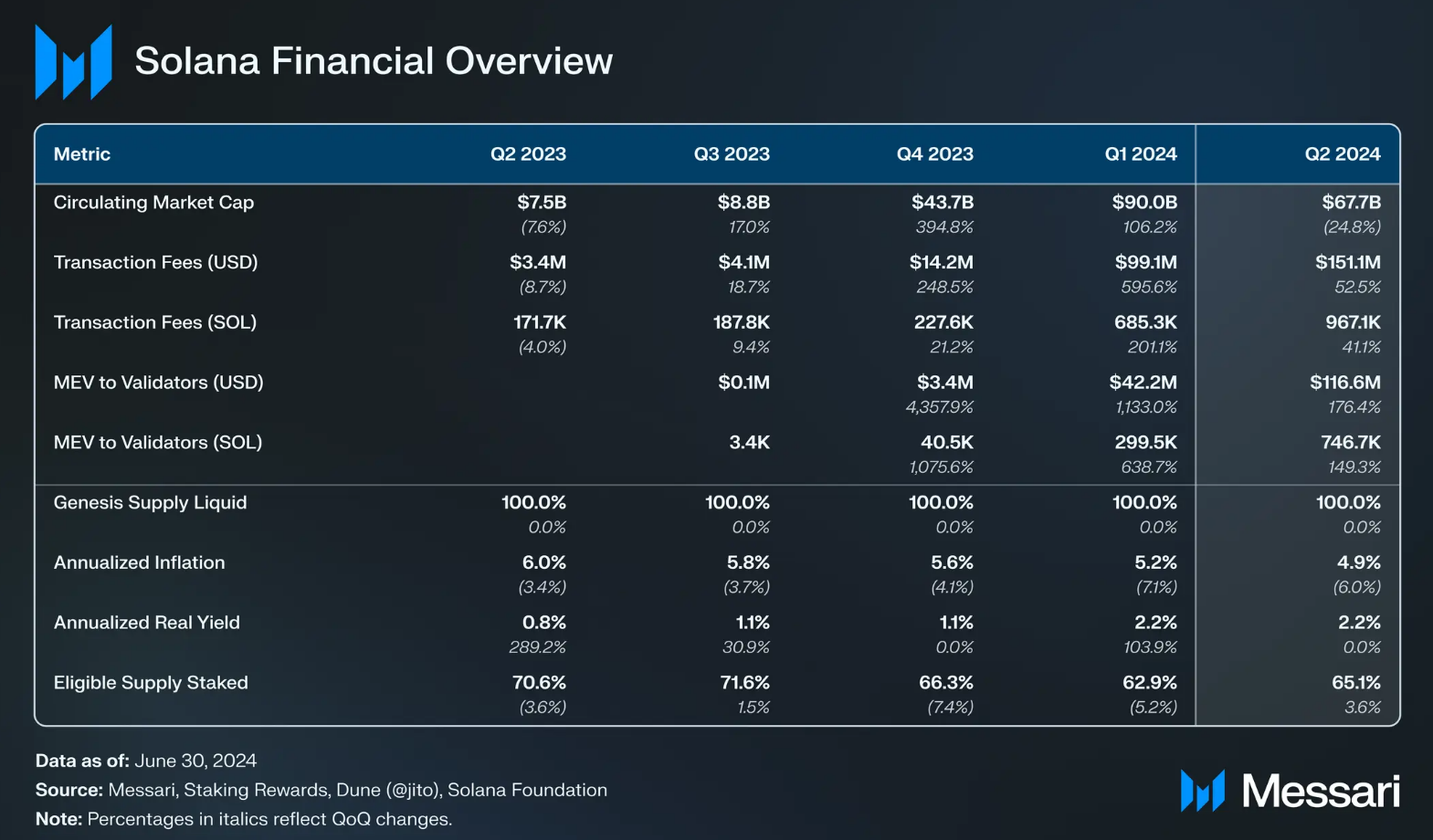
Task: Click the '62.9%' supply staked value
Action: [1150, 683]
